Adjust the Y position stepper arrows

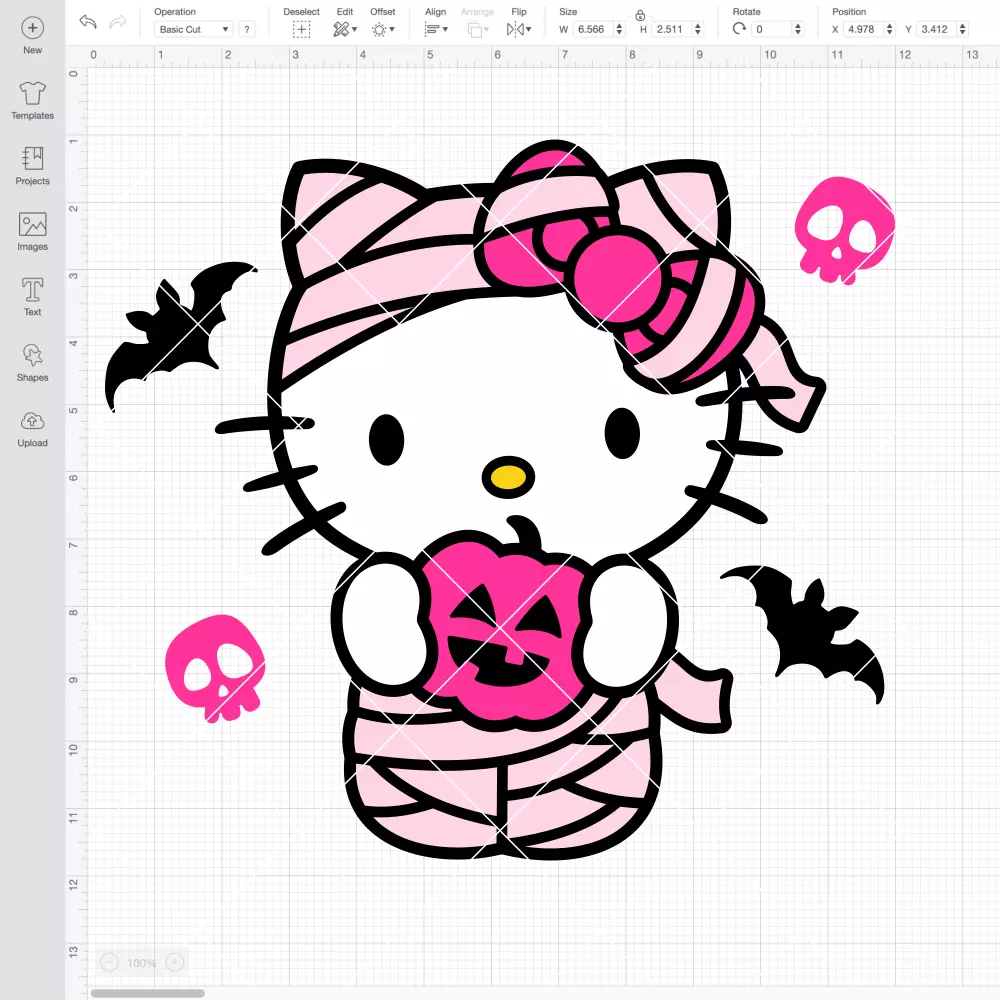(962, 29)
